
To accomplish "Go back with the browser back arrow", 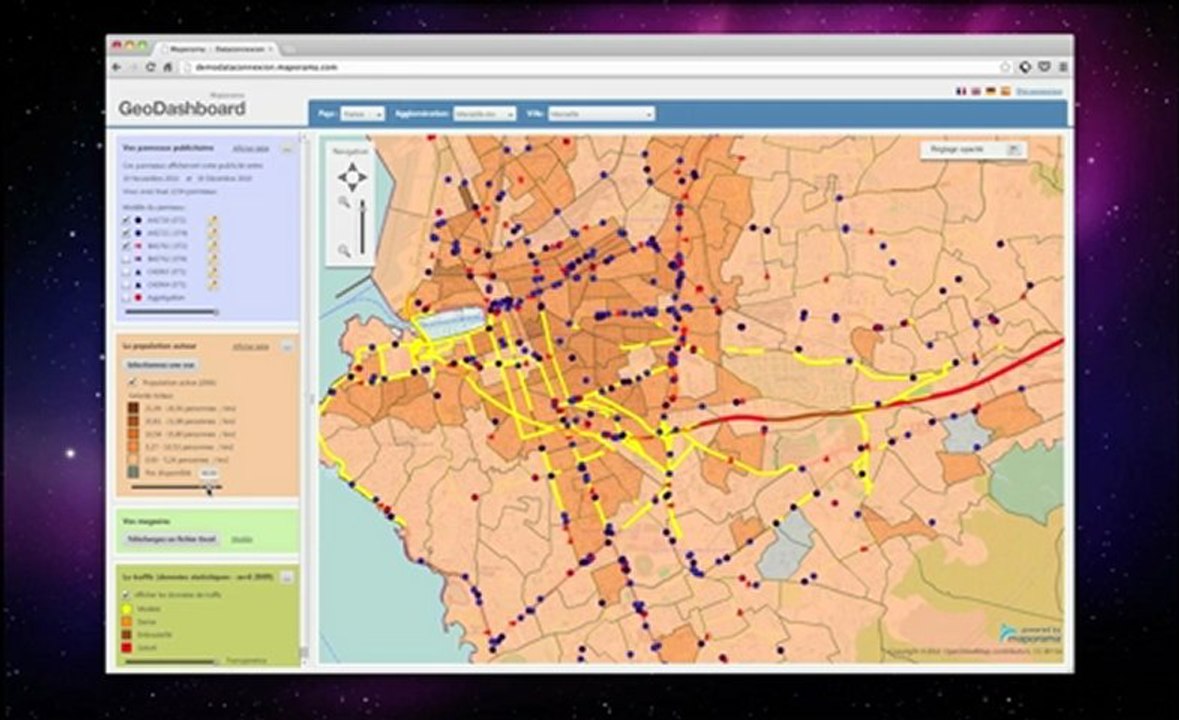I will coord(117,67).
